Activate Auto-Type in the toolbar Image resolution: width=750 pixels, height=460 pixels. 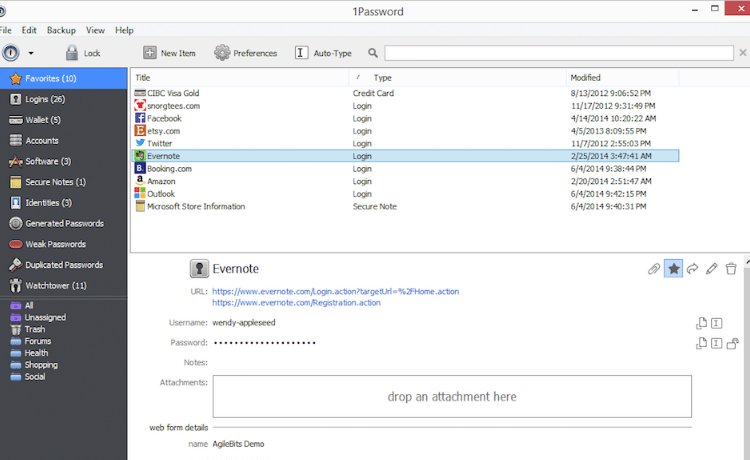(x=323, y=53)
